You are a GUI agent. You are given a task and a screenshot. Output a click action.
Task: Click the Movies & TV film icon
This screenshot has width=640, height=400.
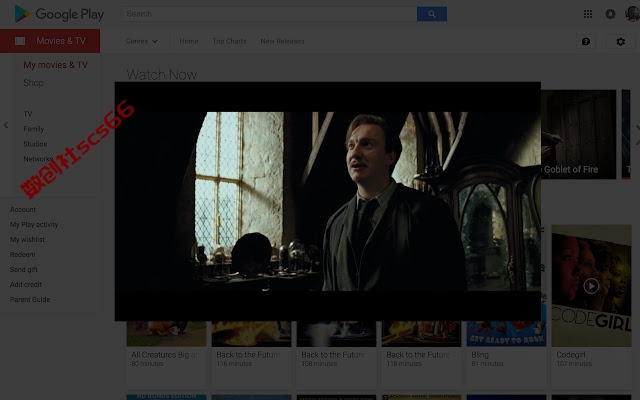(20, 41)
